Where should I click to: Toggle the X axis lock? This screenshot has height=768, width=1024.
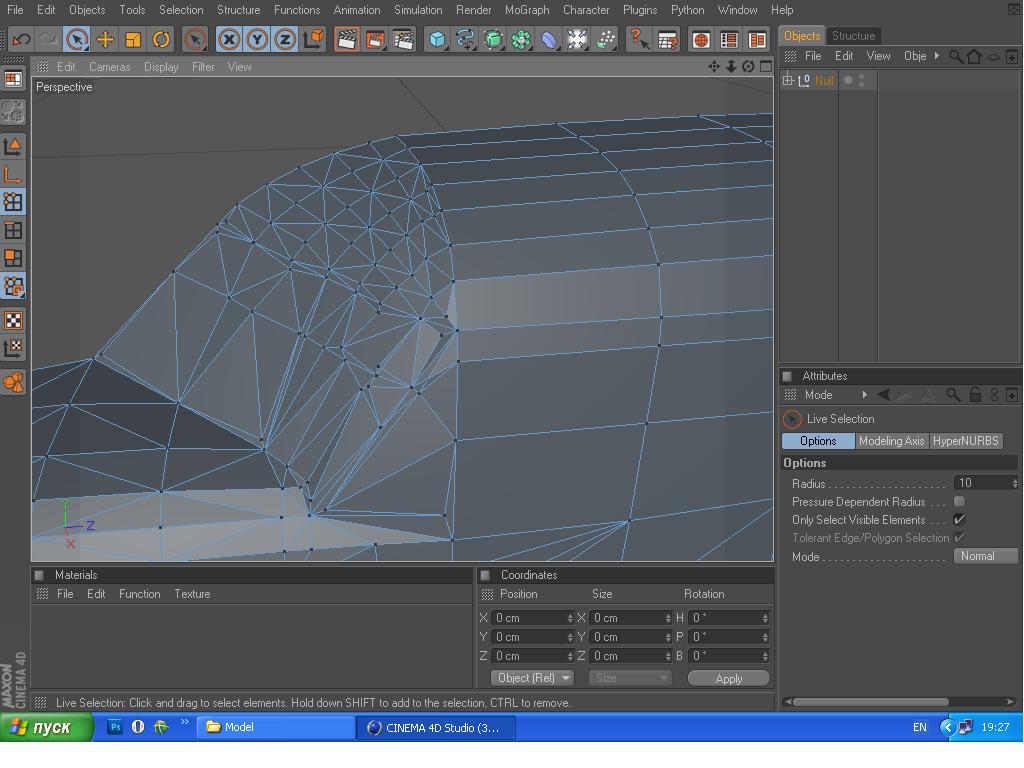pyautogui.click(x=229, y=40)
